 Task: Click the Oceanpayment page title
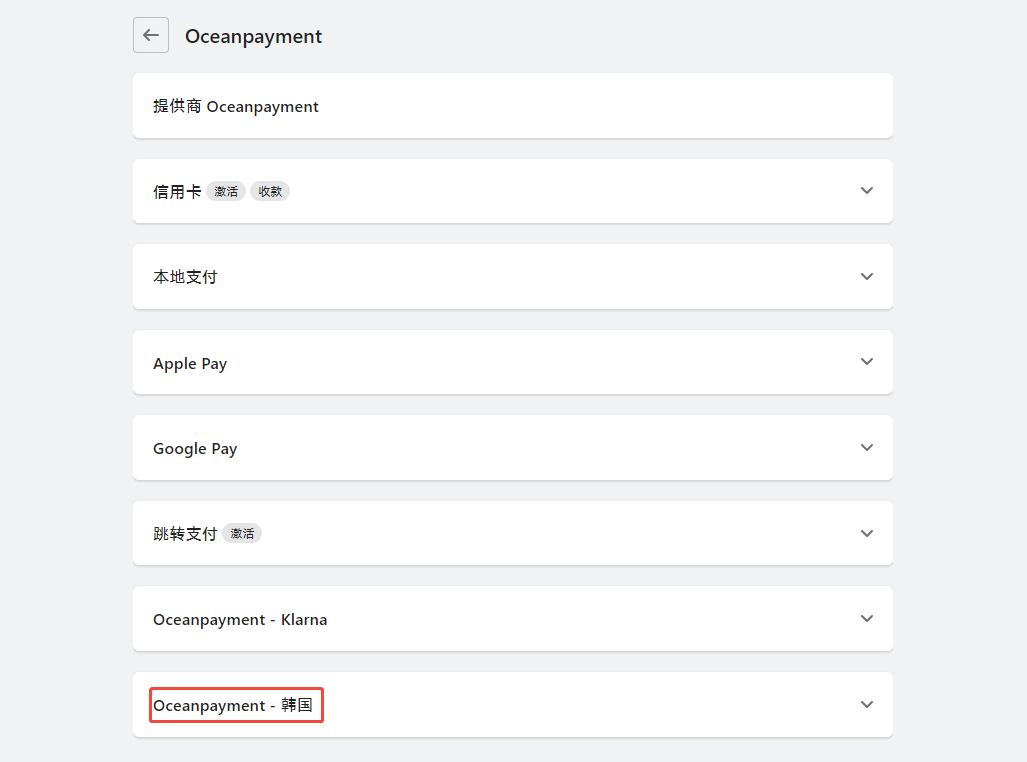(x=253, y=37)
